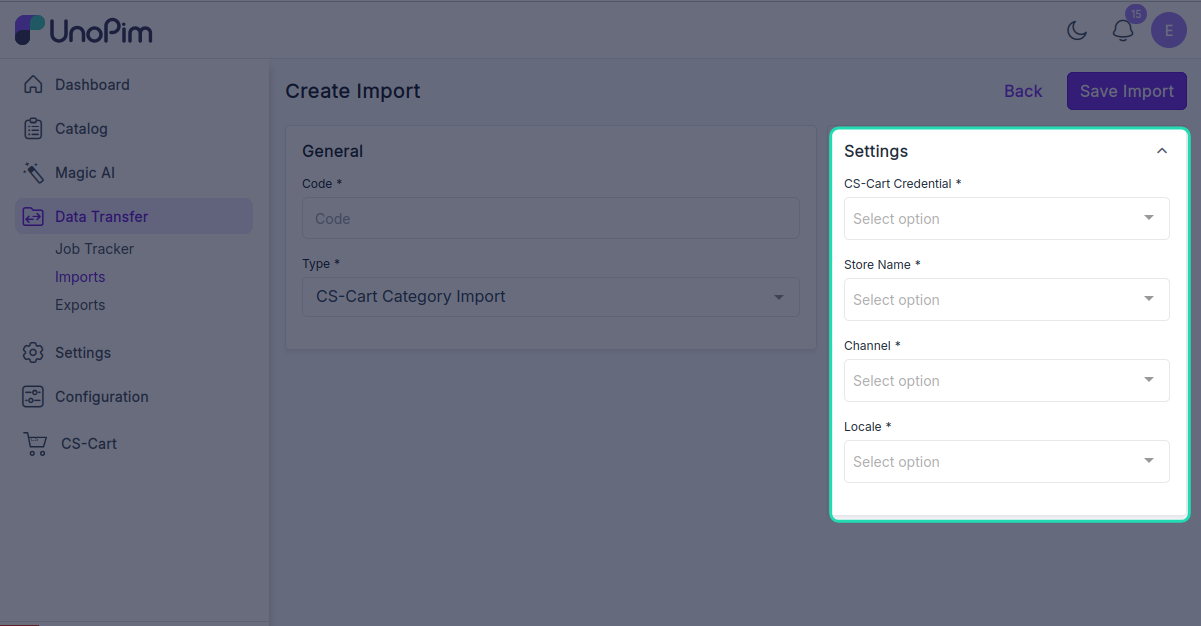Open Locale select dropdown
1201x626 pixels.
click(x=1007, y=461)
